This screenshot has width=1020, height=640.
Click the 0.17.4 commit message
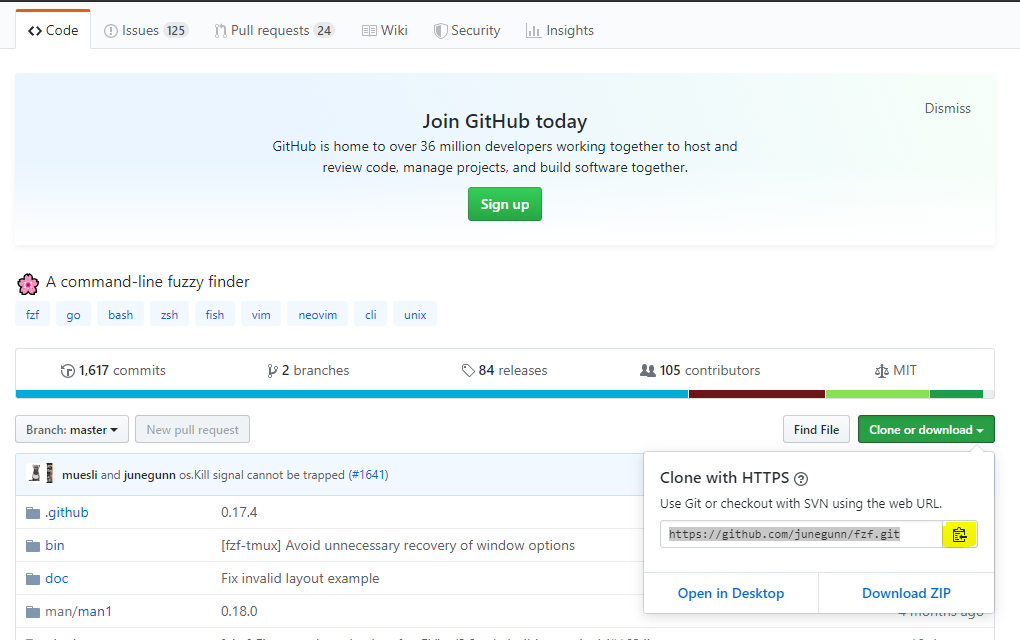click(x=239, y=513)
